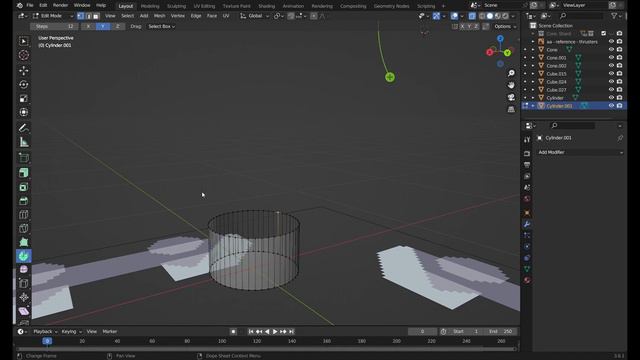Open the File menu
This screenshot has height=360, width=640.
pos(30,5)
